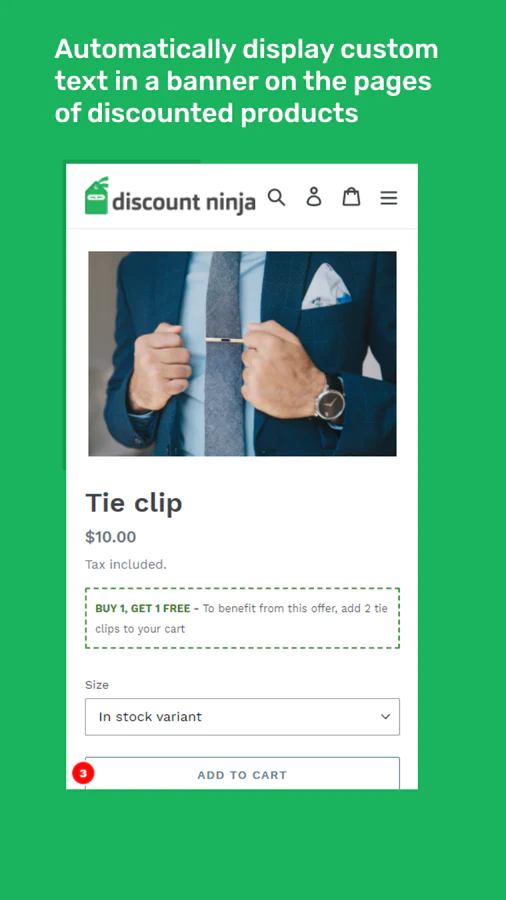Screen dimensions: 506x900
Task: Click the white headline about custom banner text
Action: [x=247, y=81]
